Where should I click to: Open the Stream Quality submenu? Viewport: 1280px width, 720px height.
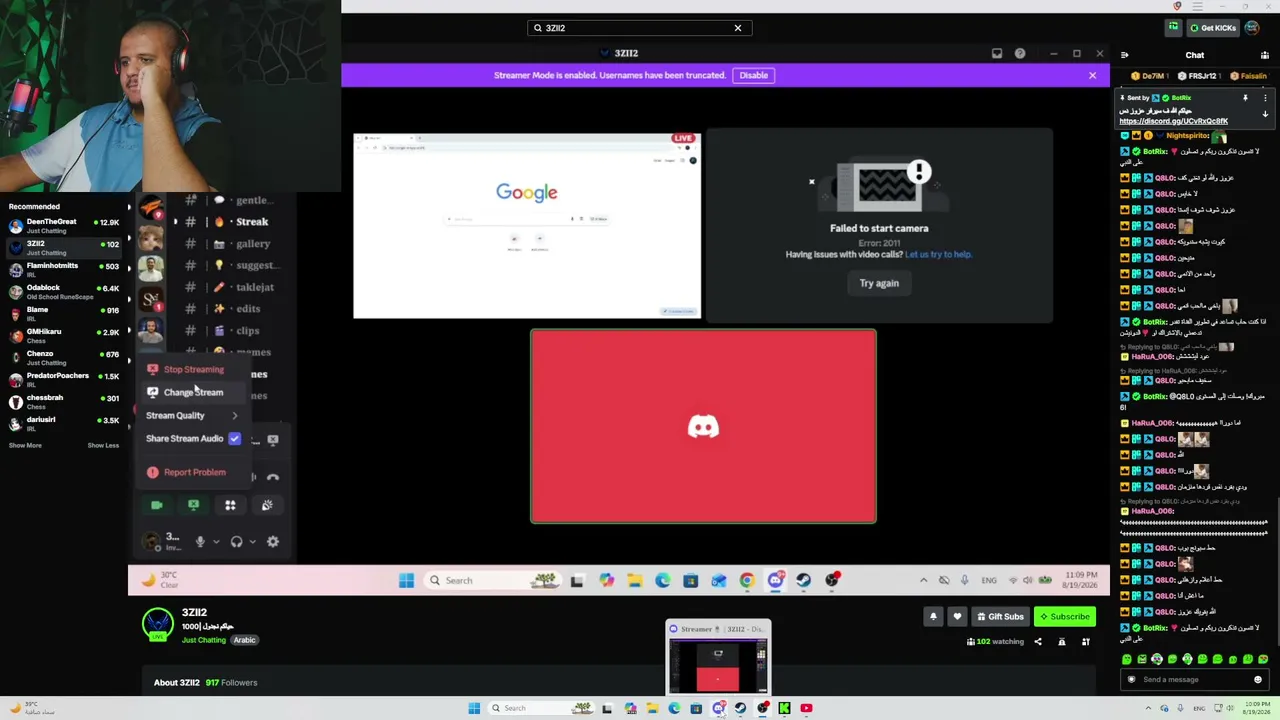click(x=192, y=415)
